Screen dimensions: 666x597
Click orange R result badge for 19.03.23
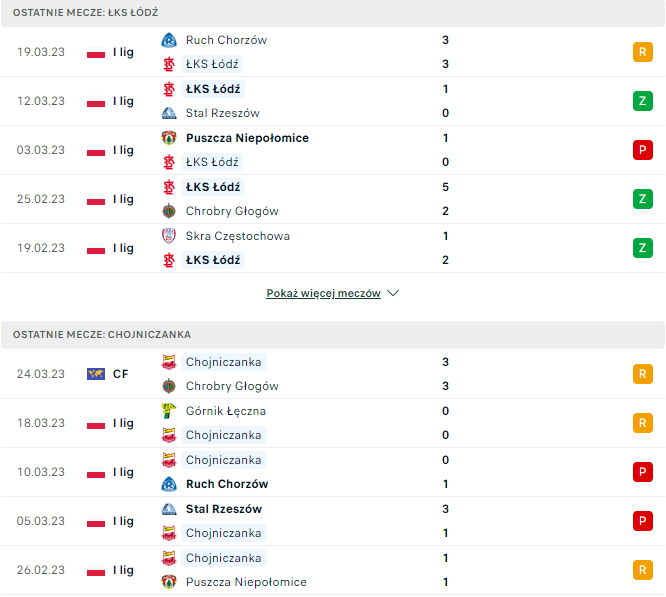(642, 52)
